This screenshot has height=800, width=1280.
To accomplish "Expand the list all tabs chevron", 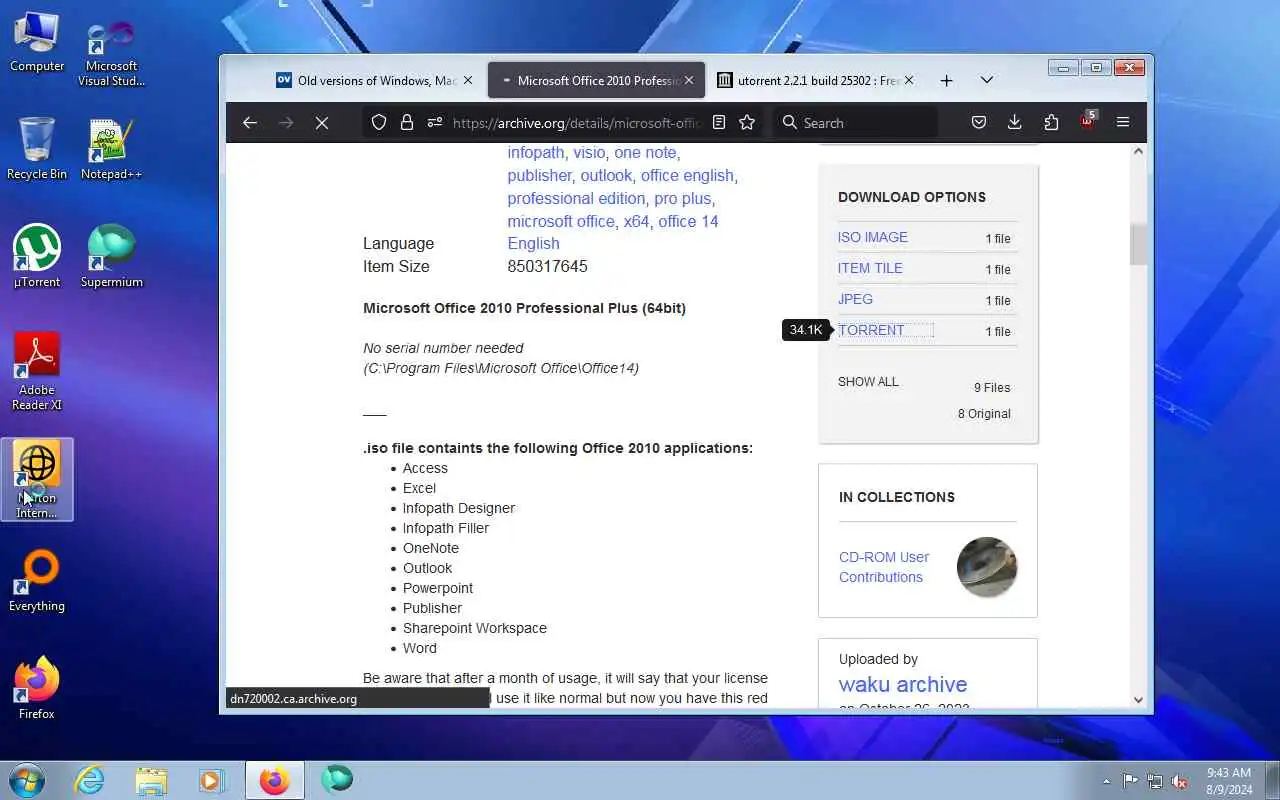I will click(986, 80).
